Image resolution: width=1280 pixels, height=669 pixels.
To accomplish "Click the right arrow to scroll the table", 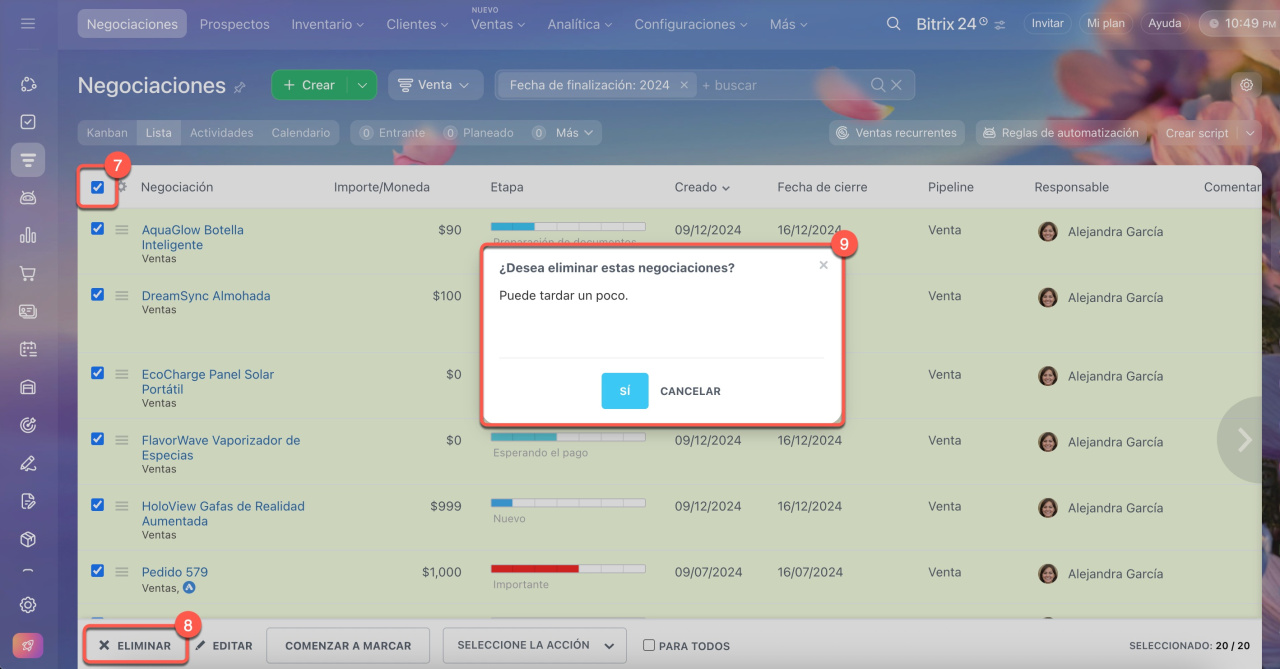I will pos(1244,440).
